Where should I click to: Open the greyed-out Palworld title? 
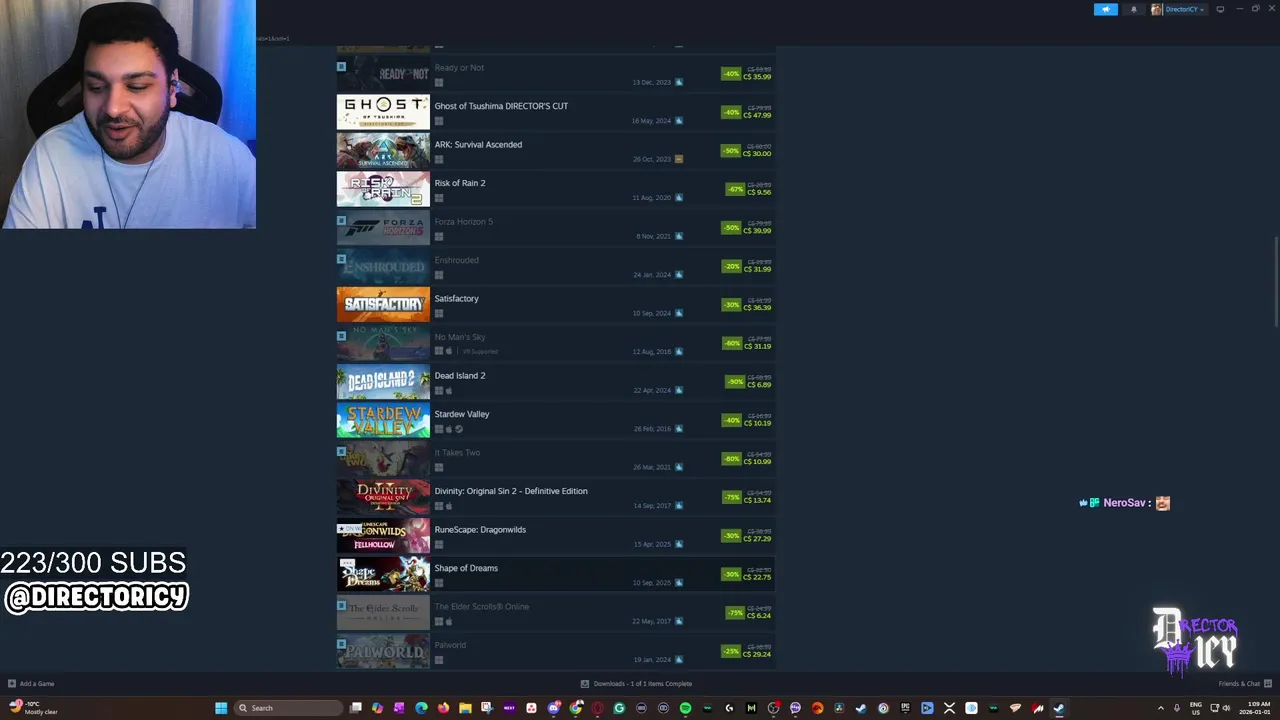450,645
